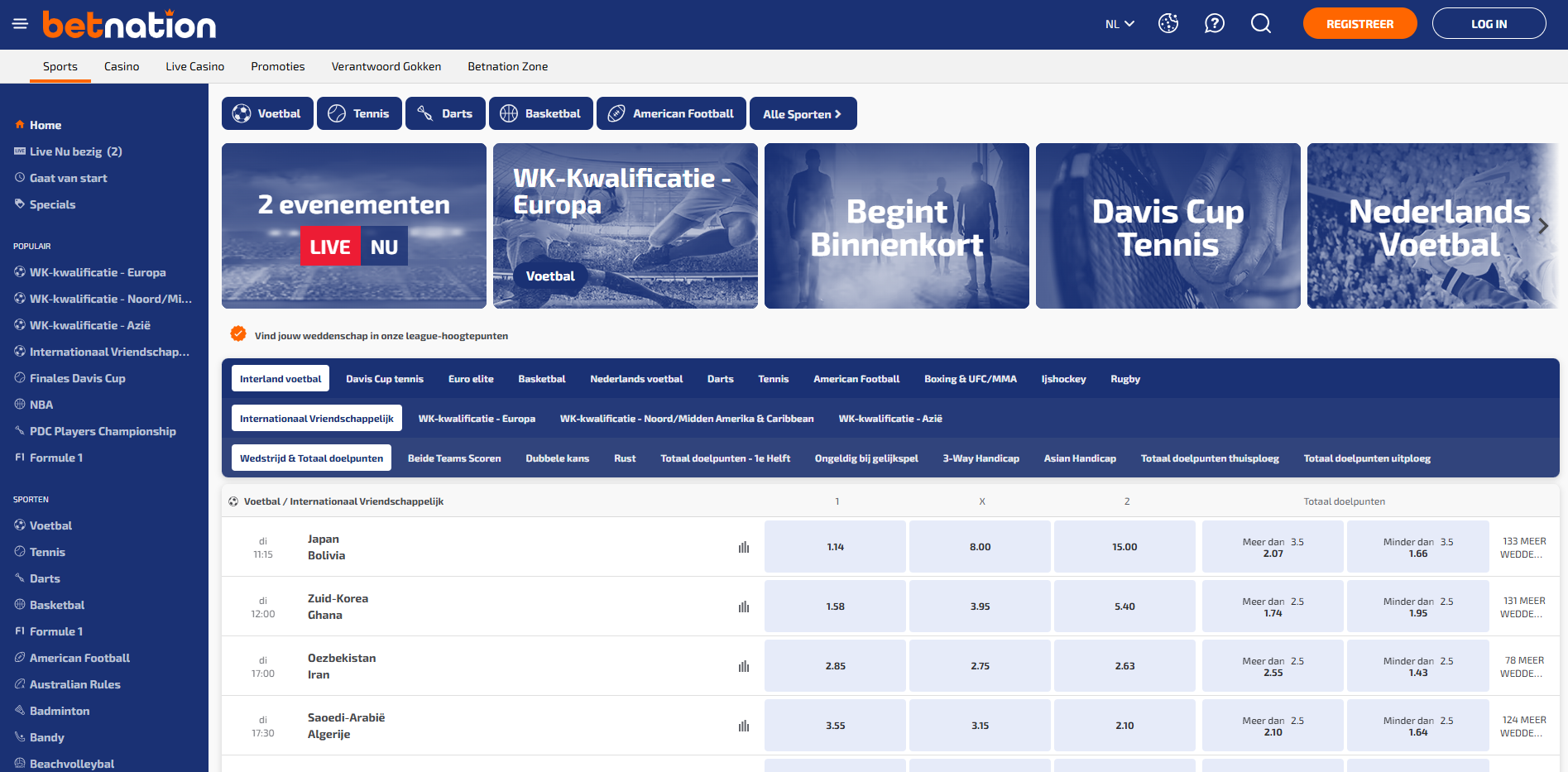
Task: Click the Specials tag icon
Action: pyautogui.click(x=20, y=204)
